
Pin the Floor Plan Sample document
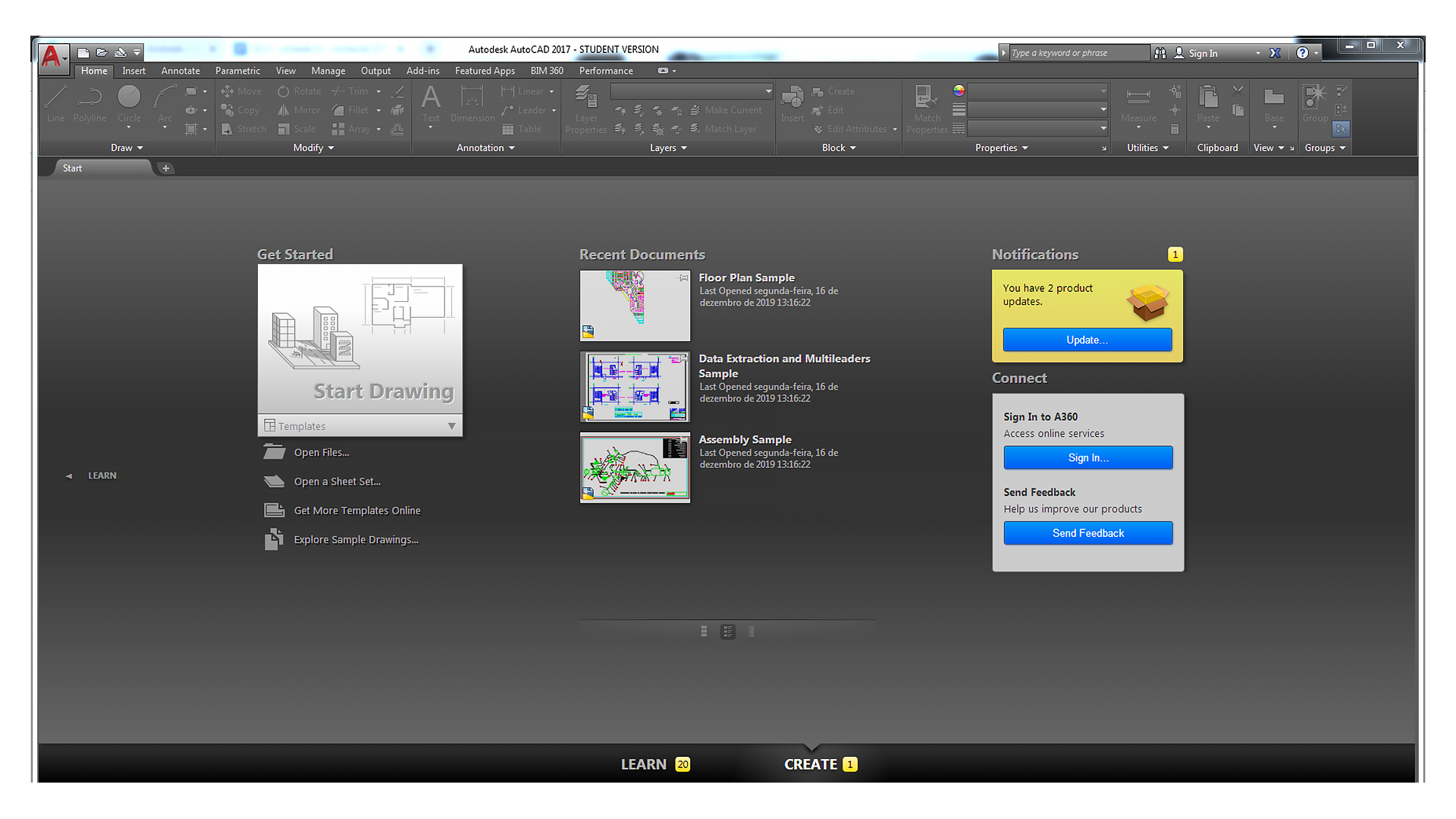(684, 278)
